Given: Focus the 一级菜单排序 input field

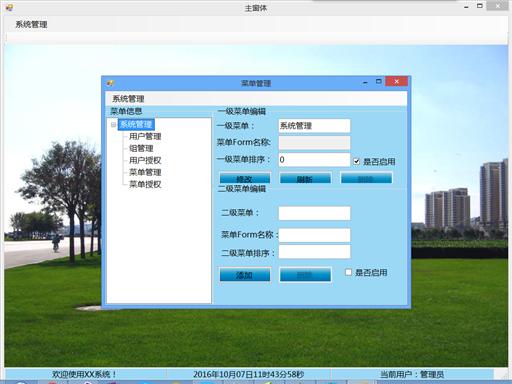Looking at the screenshot, I should [314, 160].
